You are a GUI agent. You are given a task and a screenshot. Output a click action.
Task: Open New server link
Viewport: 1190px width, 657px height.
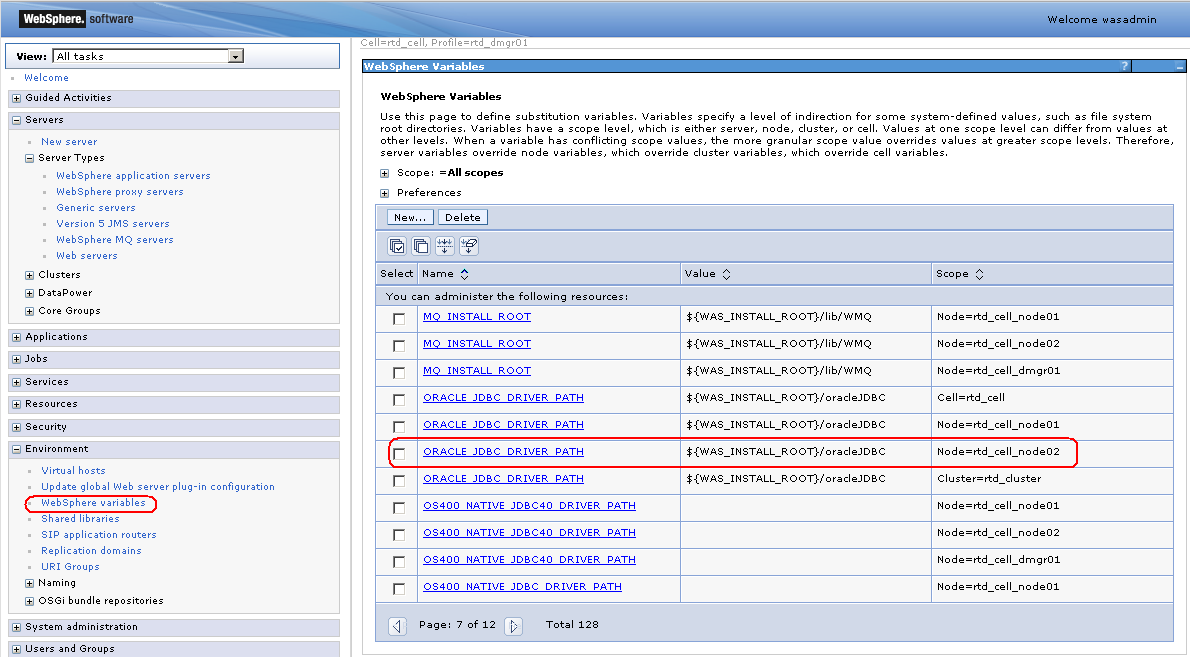pos(69,141)
